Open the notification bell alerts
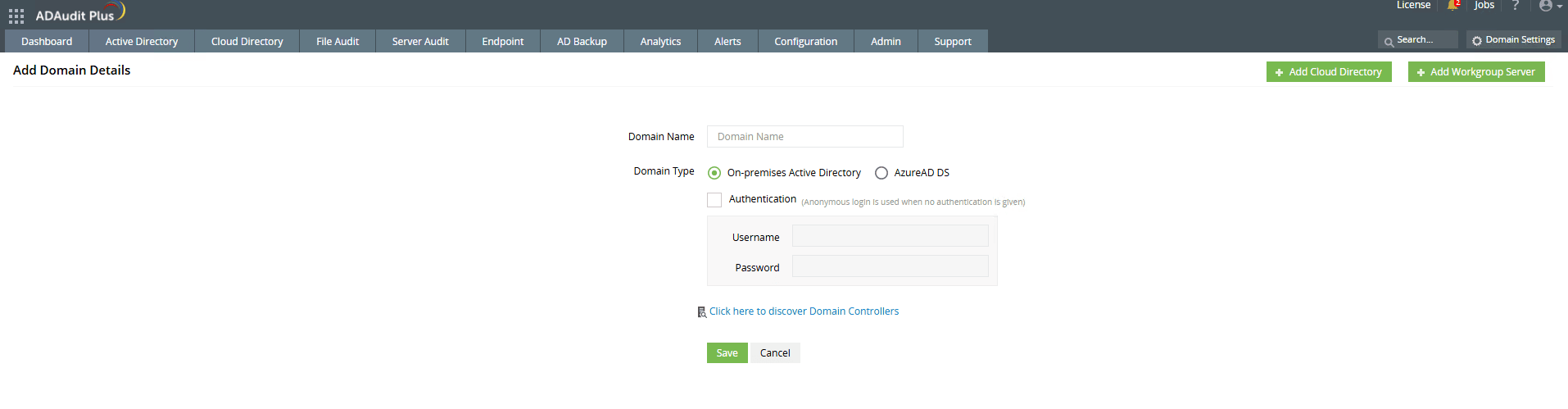 pos(1452,6)
